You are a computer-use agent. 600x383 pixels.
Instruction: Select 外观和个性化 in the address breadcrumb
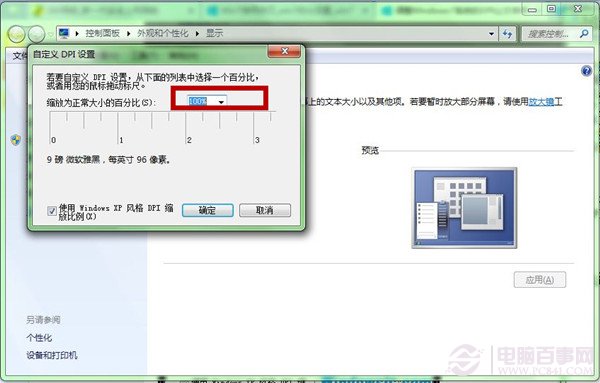163,33
